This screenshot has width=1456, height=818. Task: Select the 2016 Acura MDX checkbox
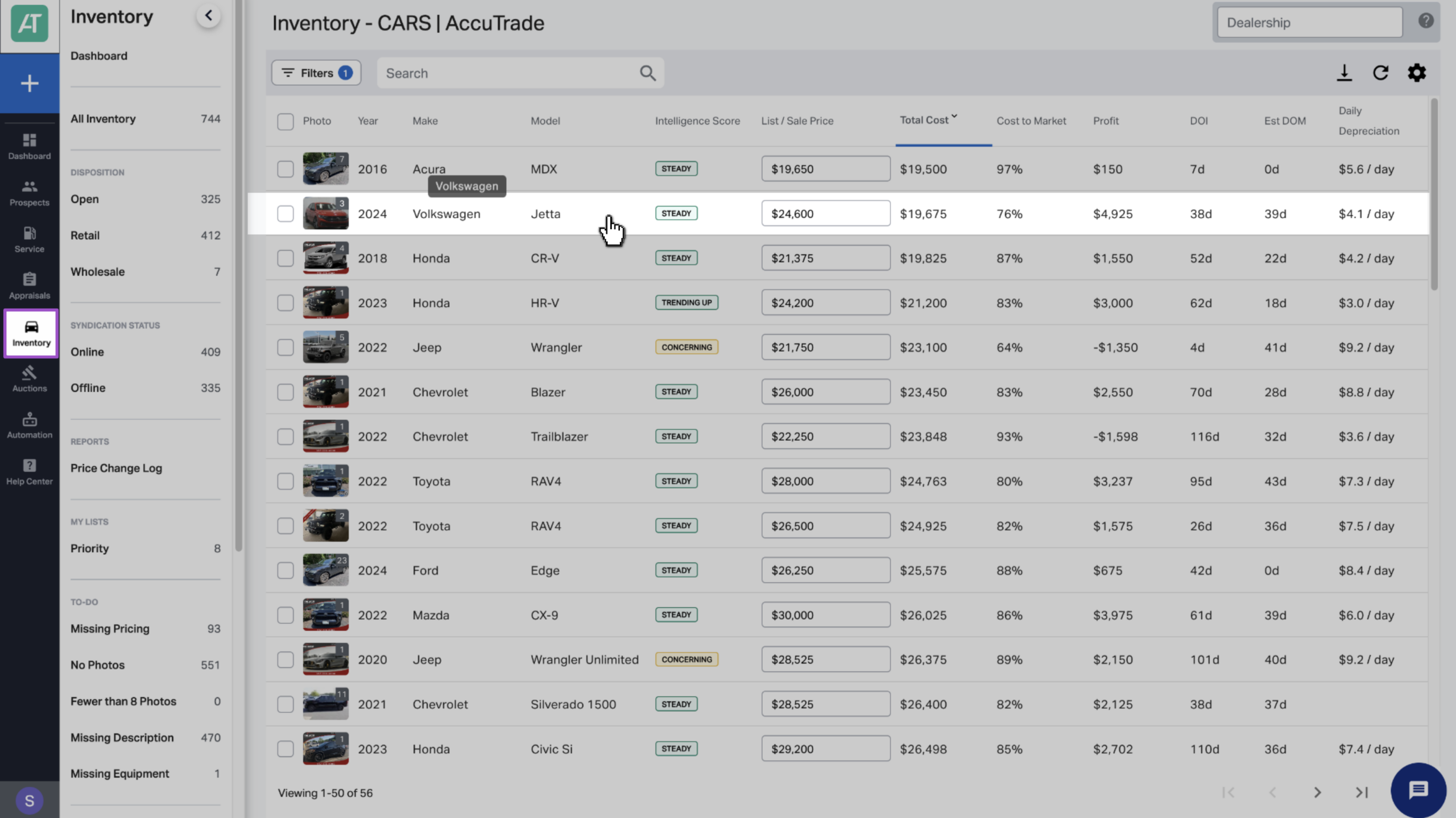(x=286, y=169)
